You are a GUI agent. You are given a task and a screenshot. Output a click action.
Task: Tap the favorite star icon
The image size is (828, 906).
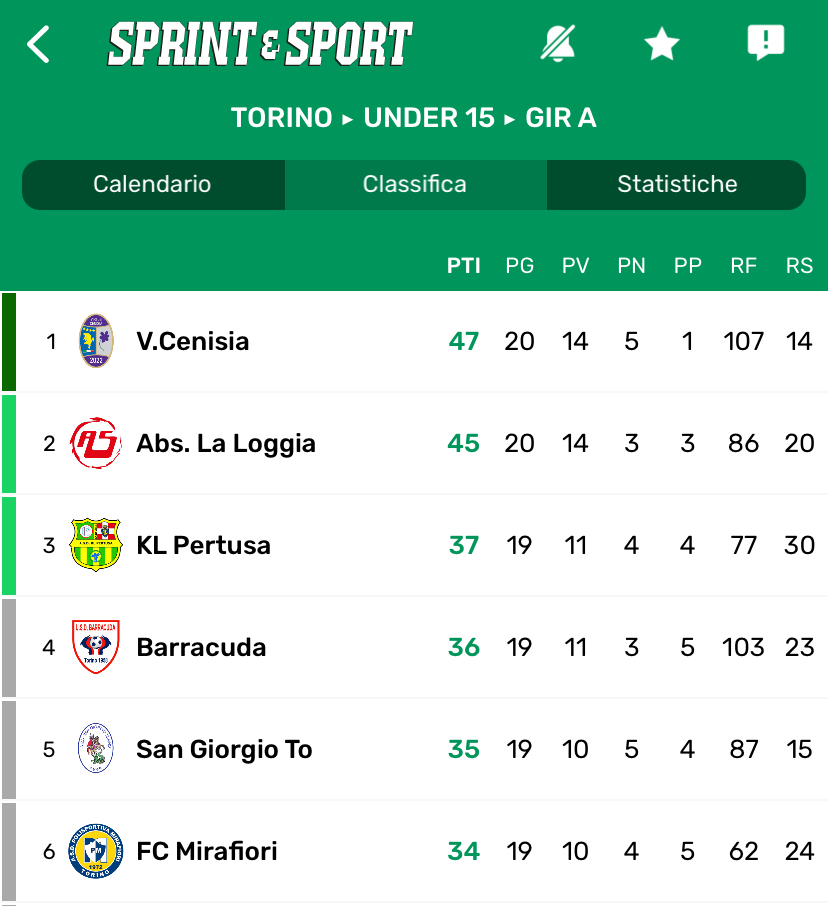coord(661,44)
